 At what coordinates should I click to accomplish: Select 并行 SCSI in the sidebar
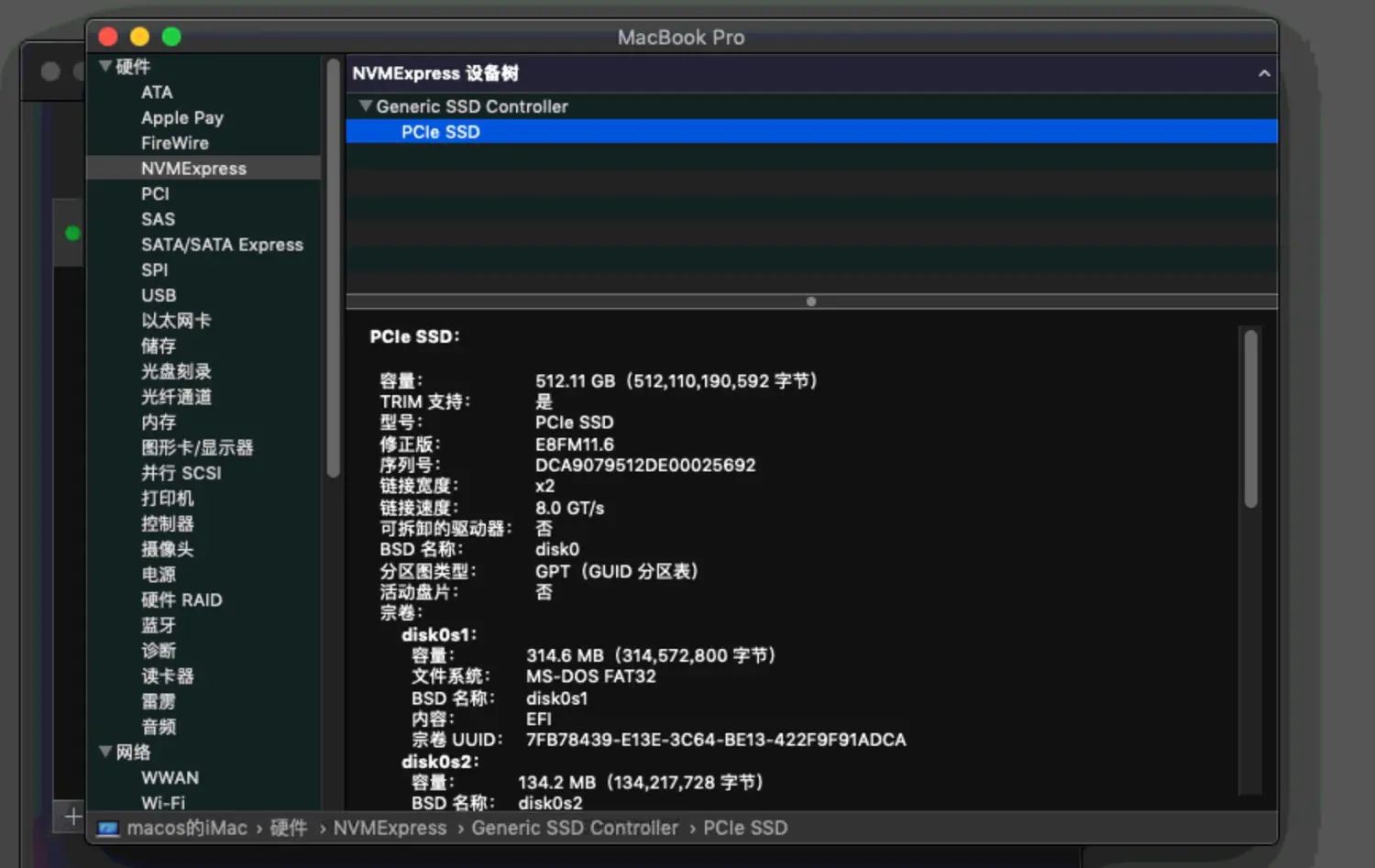181,473
